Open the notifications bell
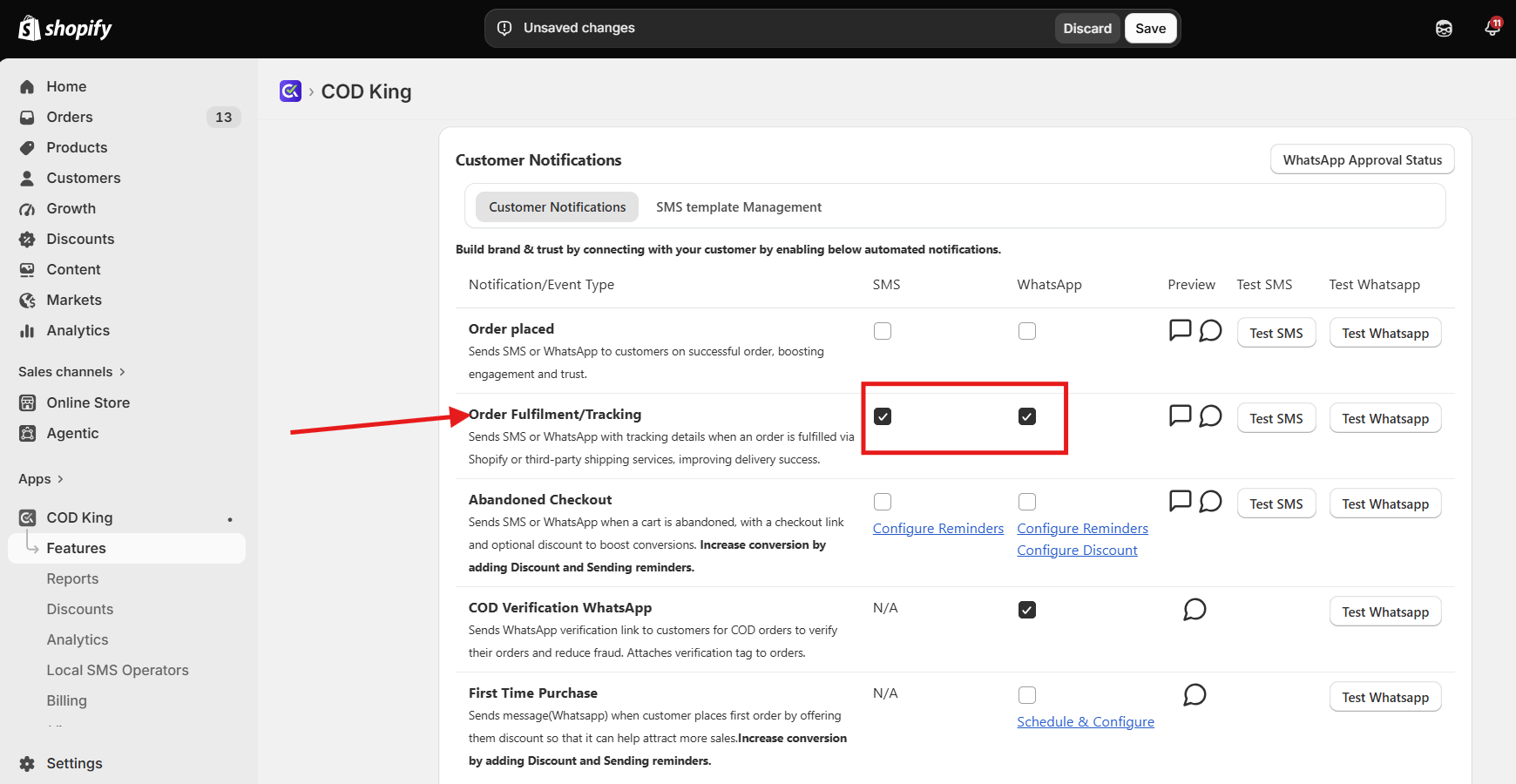 point(1492,28)
